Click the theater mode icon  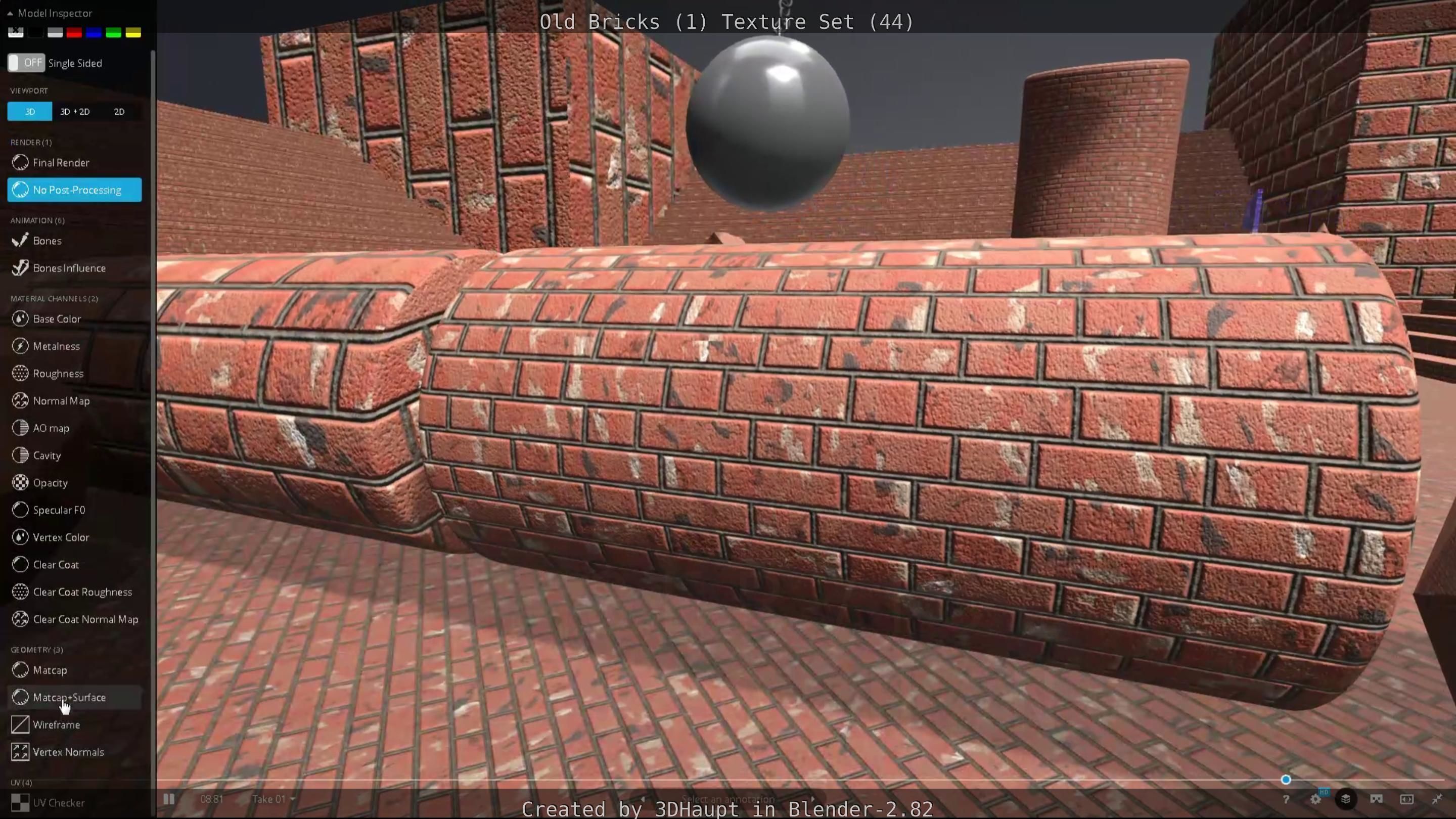[1406, 799]
